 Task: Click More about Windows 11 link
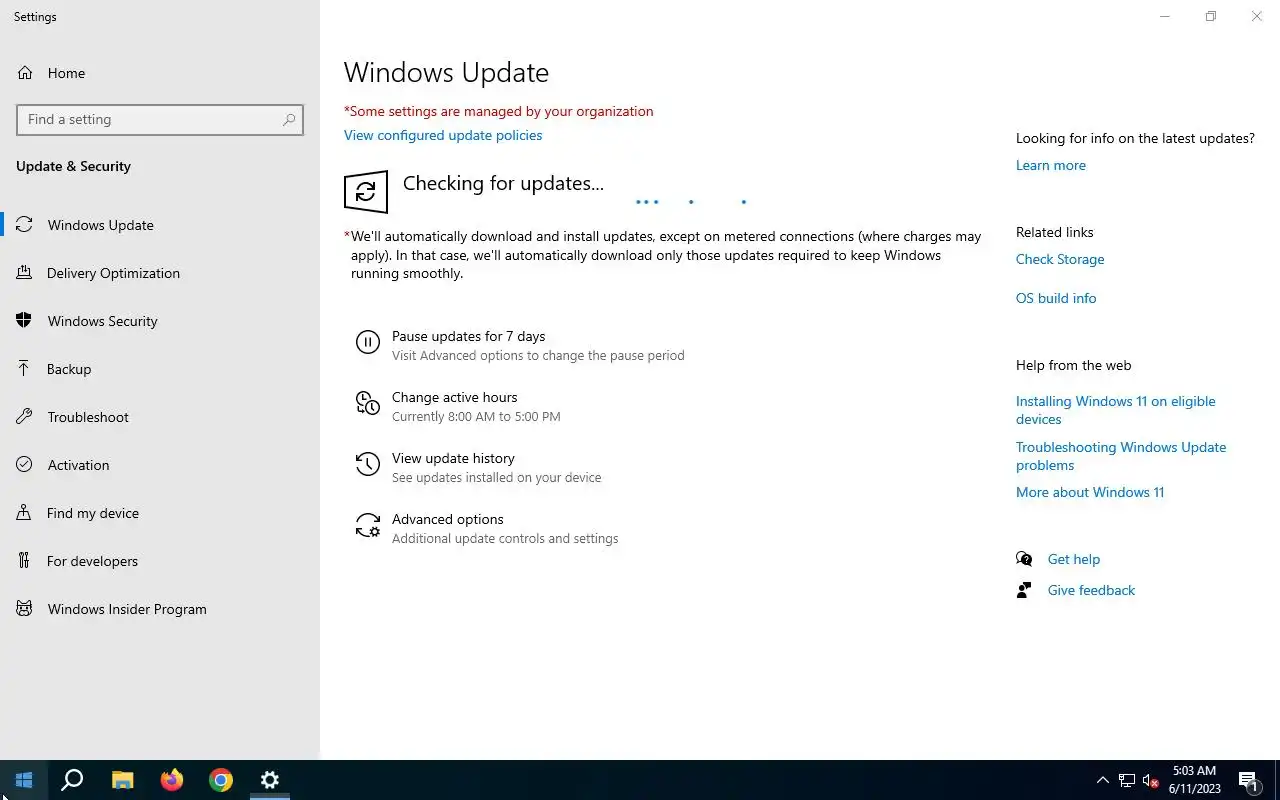pos(1090,492)
